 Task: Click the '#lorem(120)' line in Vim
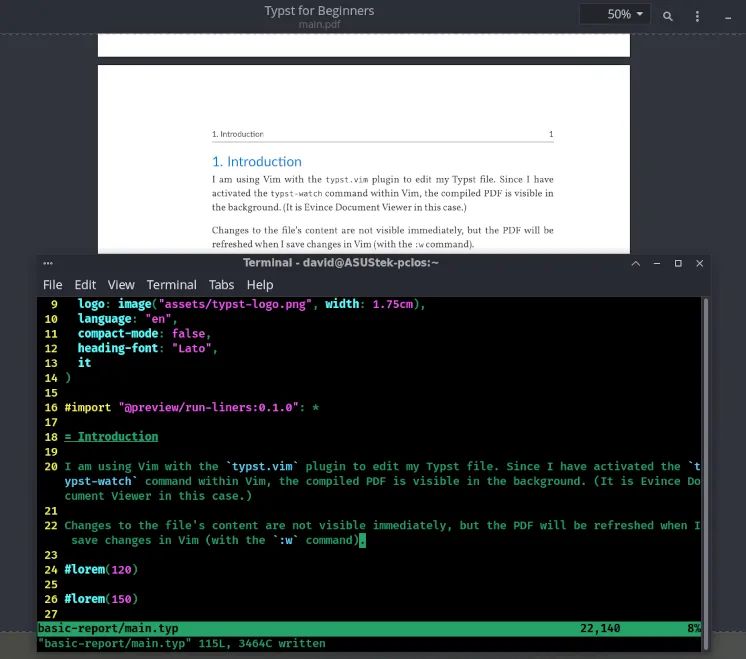tap(101, 570)
